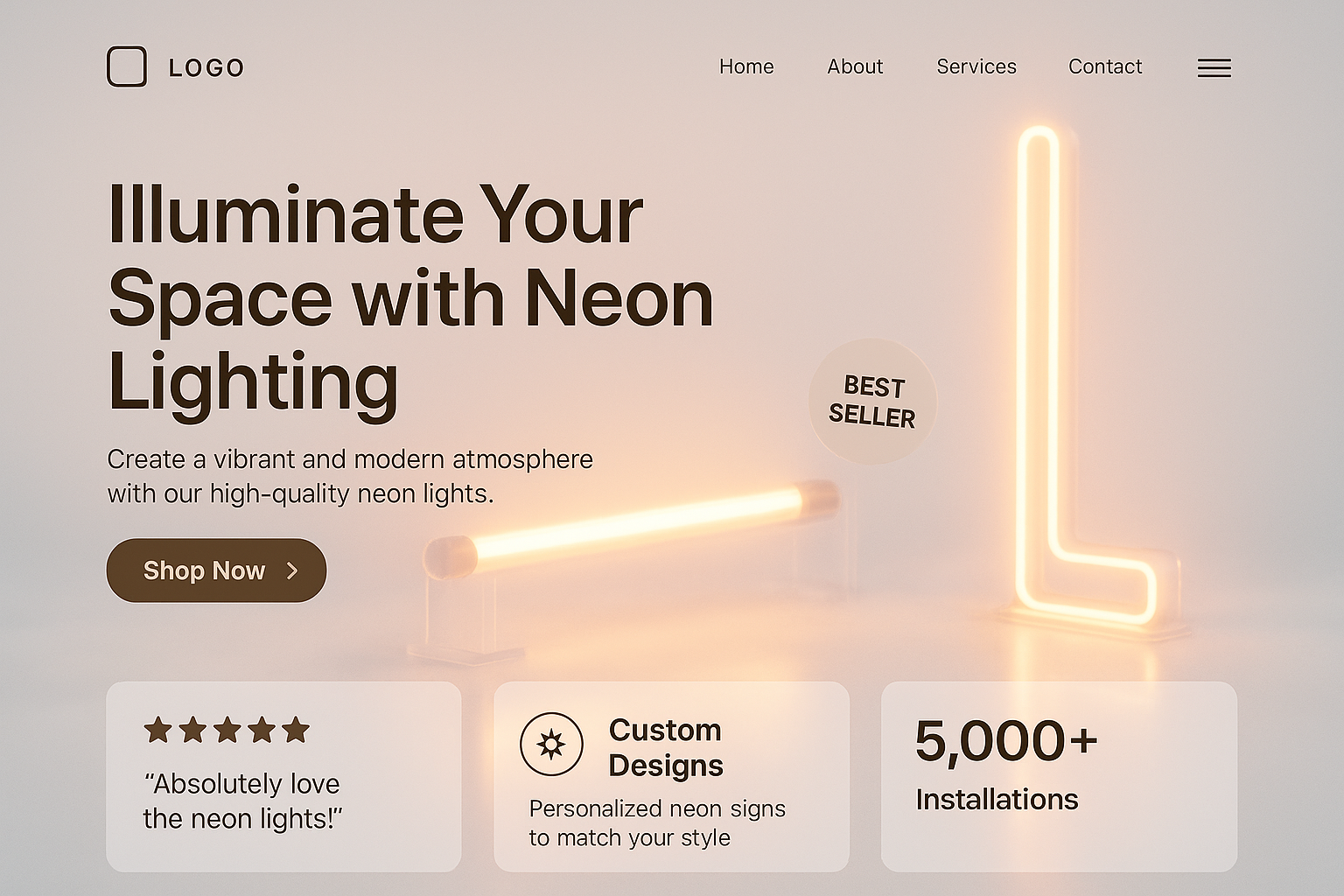Click the Illuminate Your Space headline
Viewport: 1344px width, 896px height.
[x=409, y=297]
